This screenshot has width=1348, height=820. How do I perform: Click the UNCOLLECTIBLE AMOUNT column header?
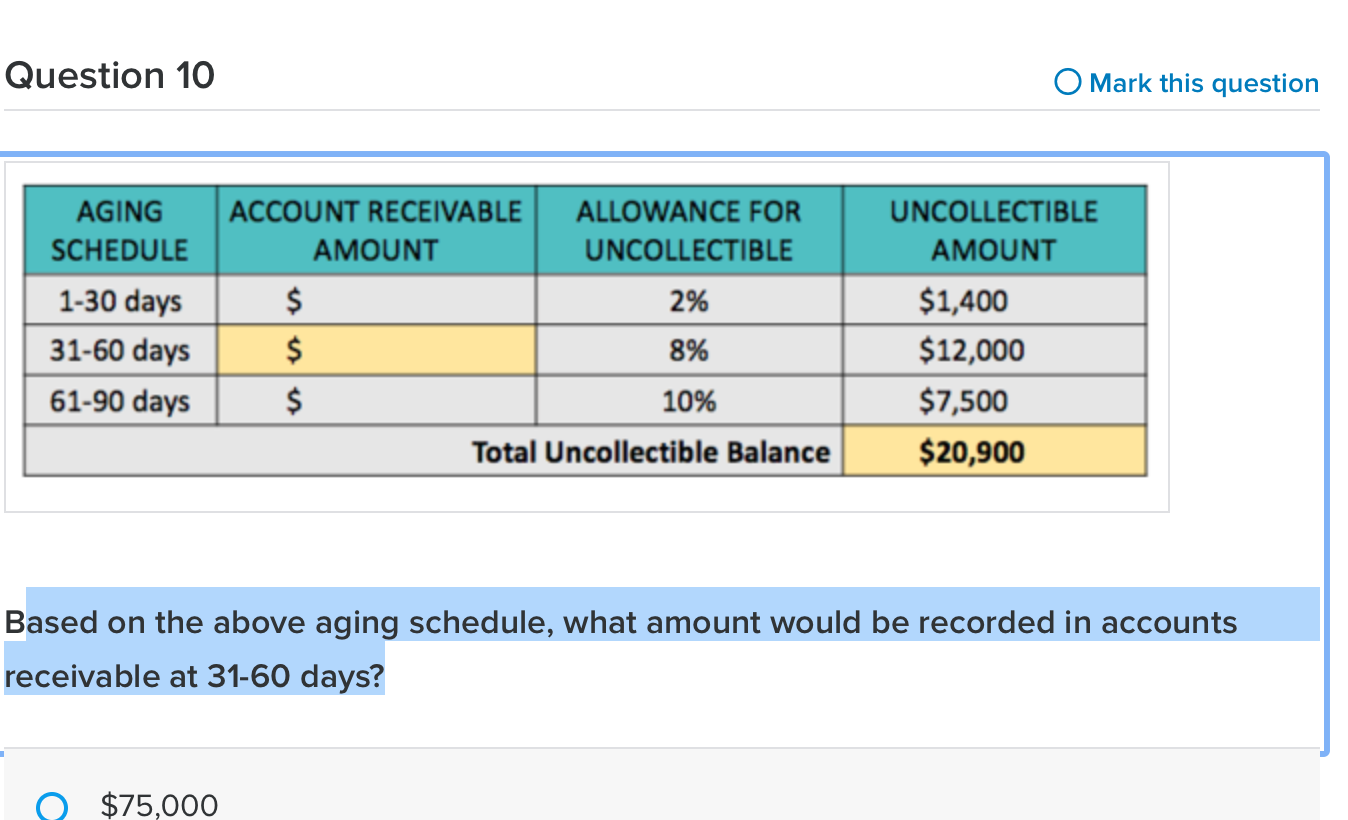coord(993,230)
